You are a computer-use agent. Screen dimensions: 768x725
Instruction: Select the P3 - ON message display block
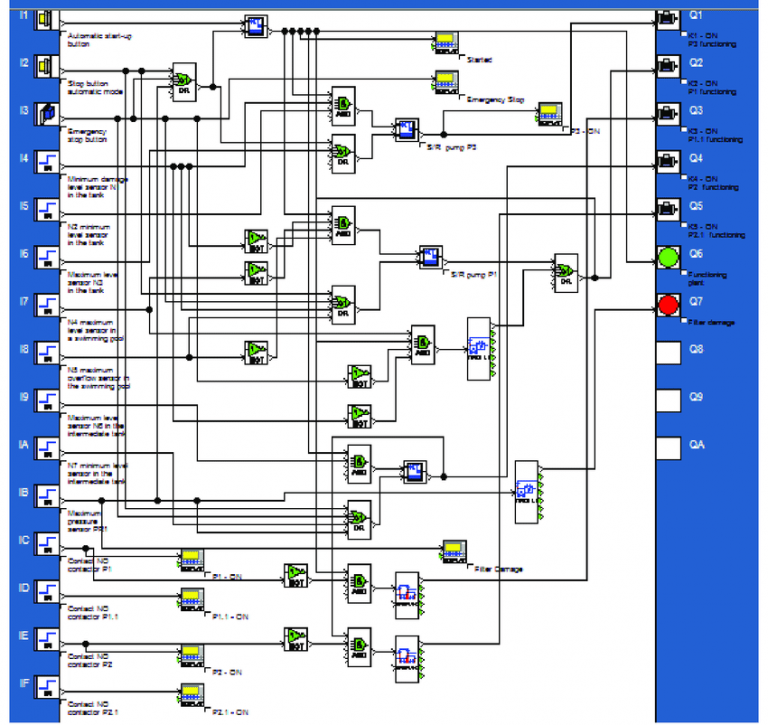551,112
